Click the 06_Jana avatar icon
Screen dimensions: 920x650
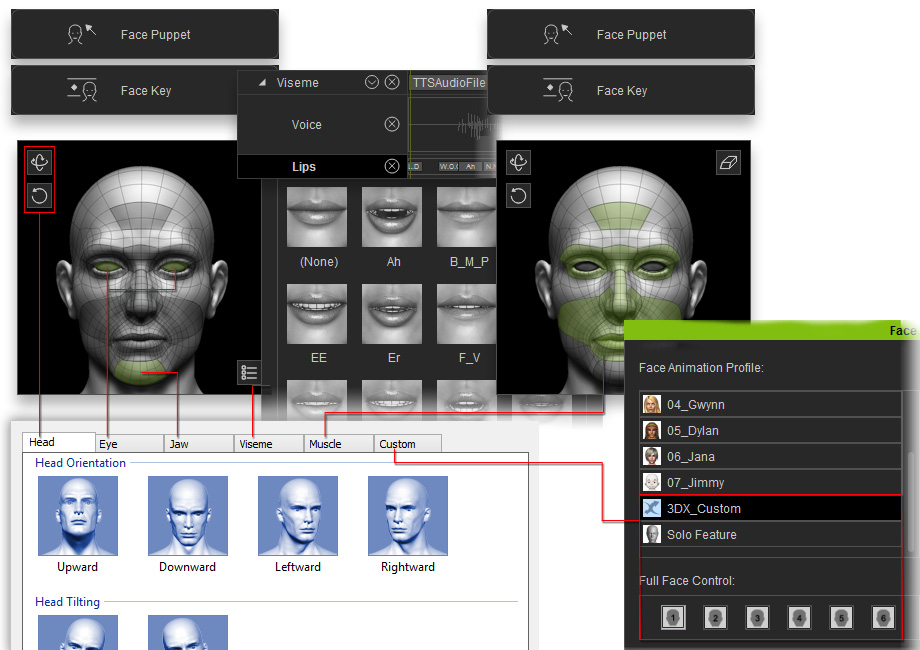click(652, 456)
